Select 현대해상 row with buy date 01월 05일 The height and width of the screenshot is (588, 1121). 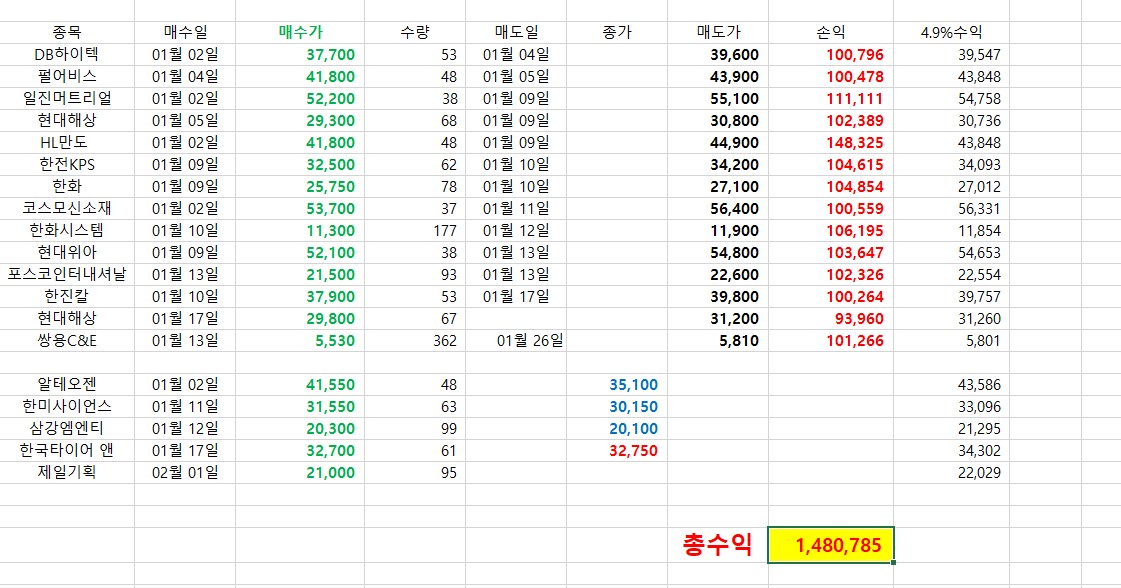[66, 120]
